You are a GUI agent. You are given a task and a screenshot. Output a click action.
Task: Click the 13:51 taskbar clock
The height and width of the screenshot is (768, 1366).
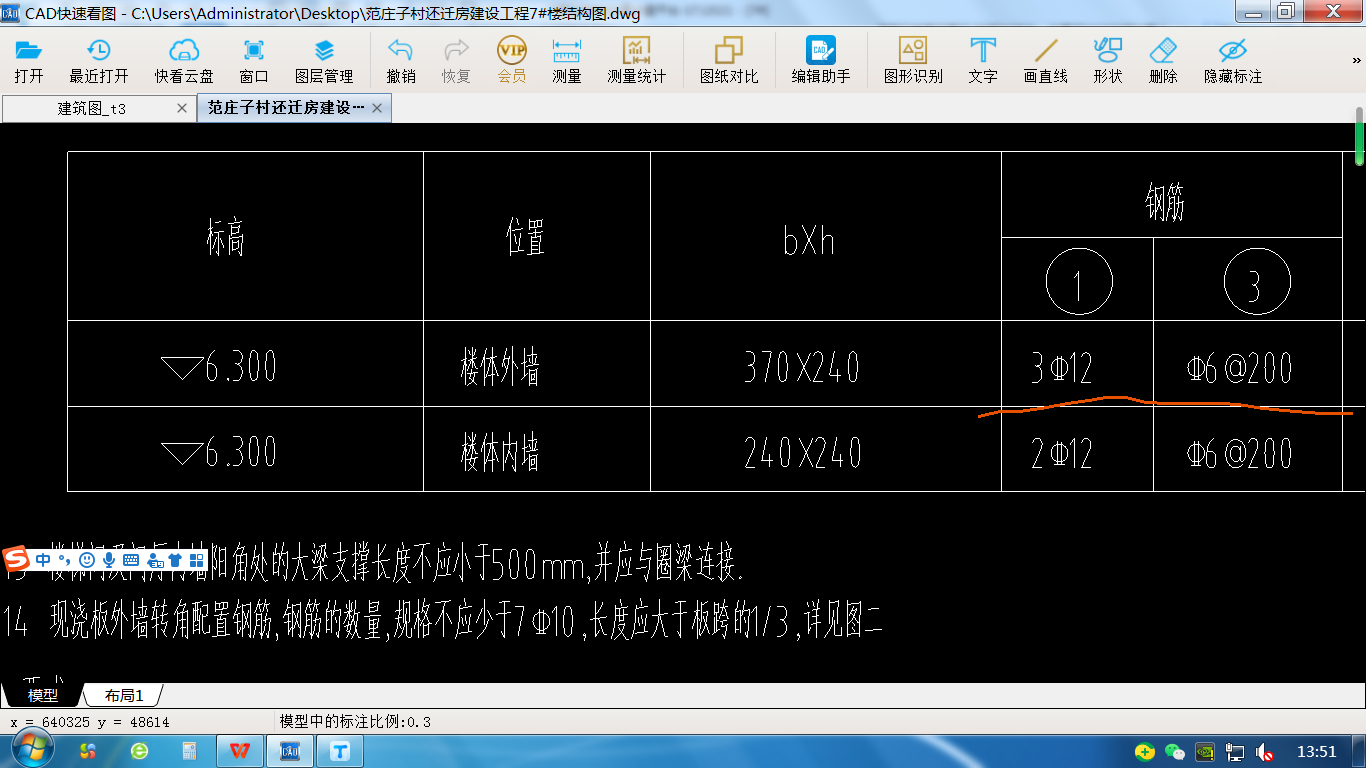[1316, 752]
